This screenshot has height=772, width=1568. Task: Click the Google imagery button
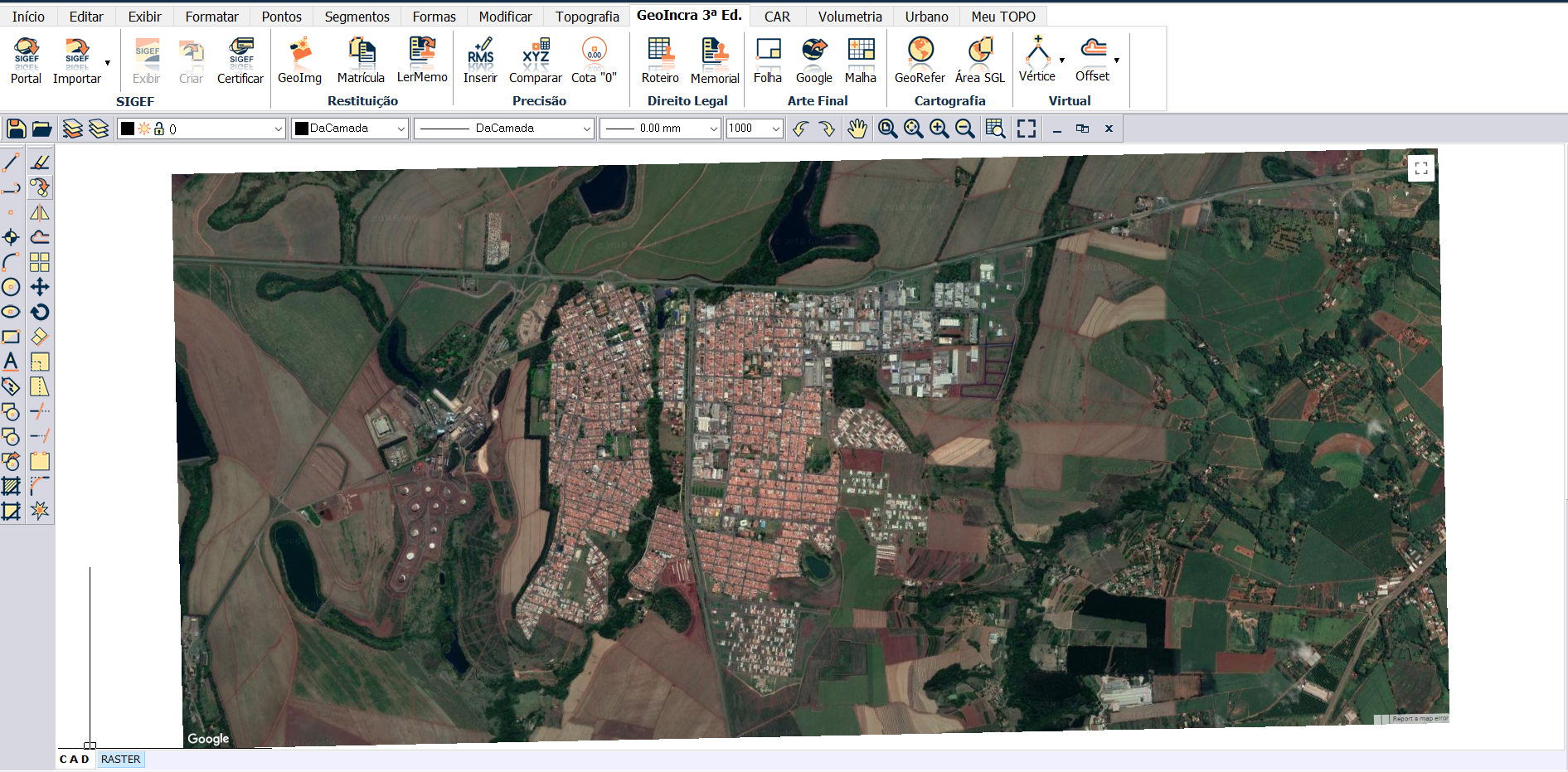pos(813,61)
